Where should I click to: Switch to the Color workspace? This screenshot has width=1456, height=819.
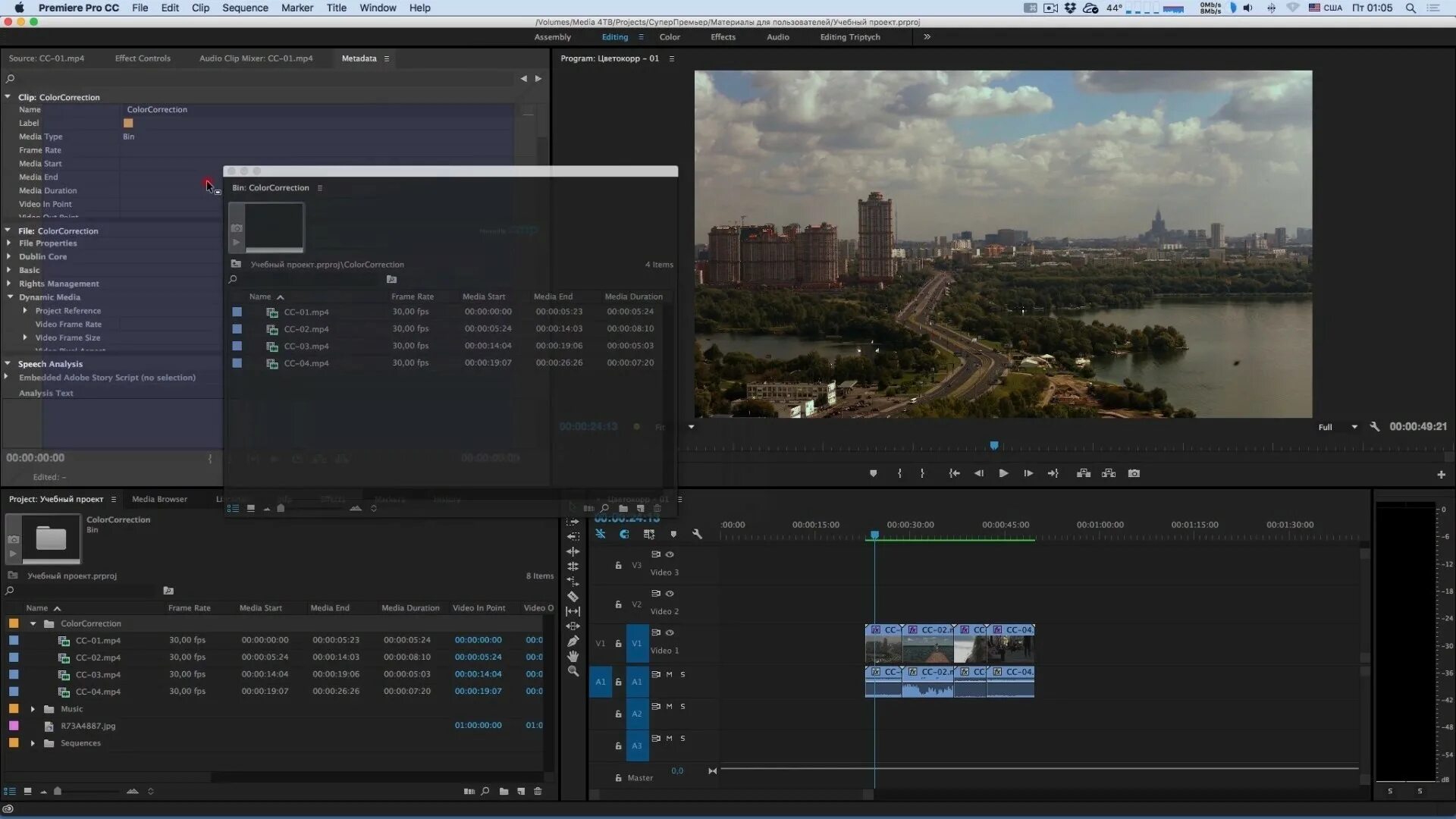[x=669, y=37]
